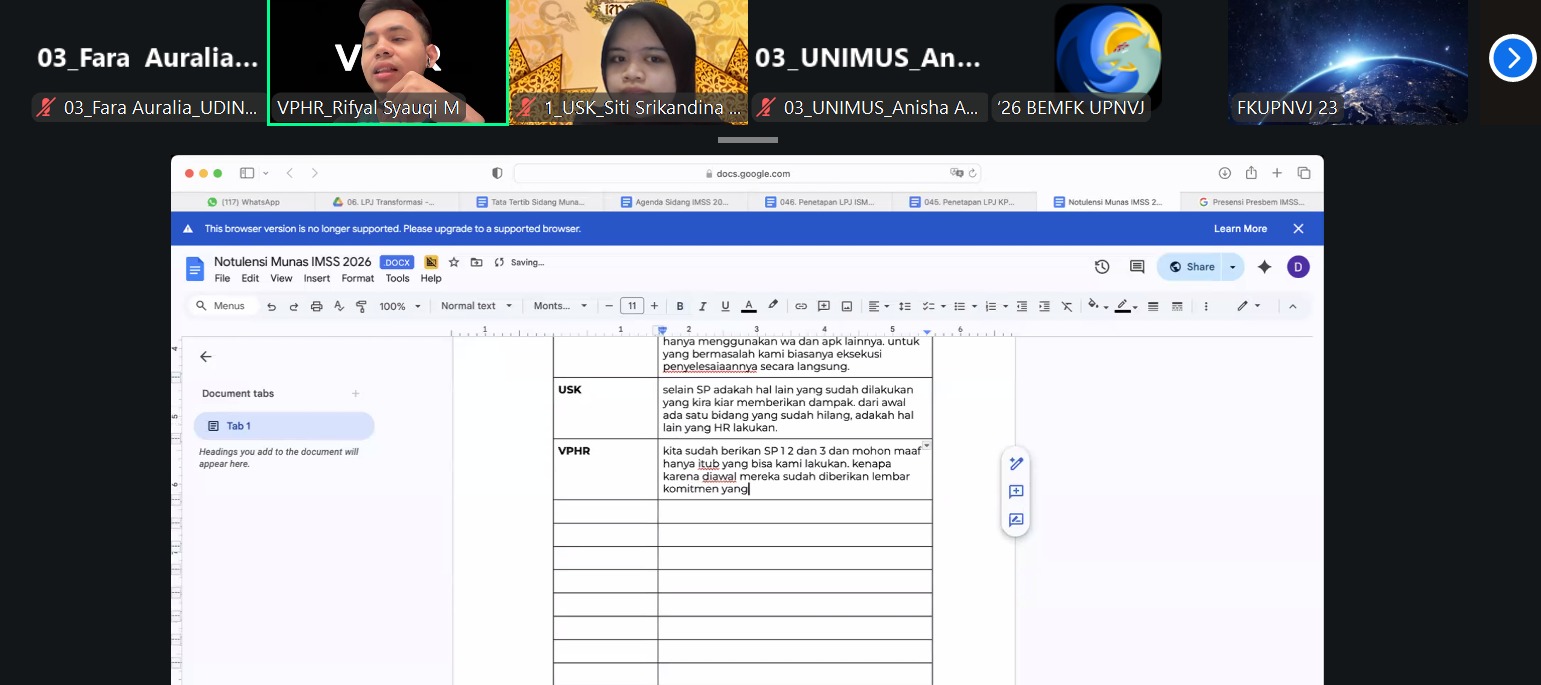Print the Notulensi document
1541x685 pixels.
pyautogui.click(x=317, y=306)
